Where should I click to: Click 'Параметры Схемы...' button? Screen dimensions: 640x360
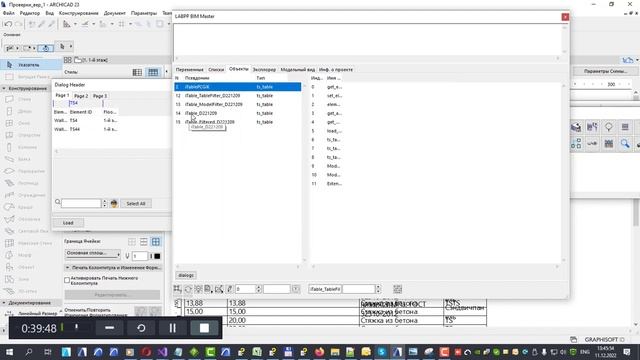click(605, 71)
